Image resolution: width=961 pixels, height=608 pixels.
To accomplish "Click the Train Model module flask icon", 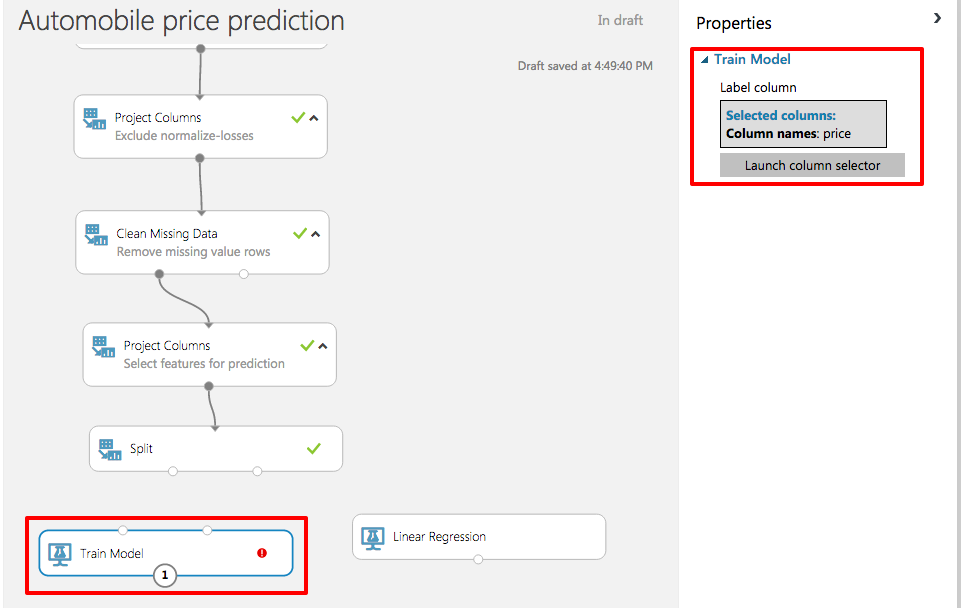I will (60, 553).
